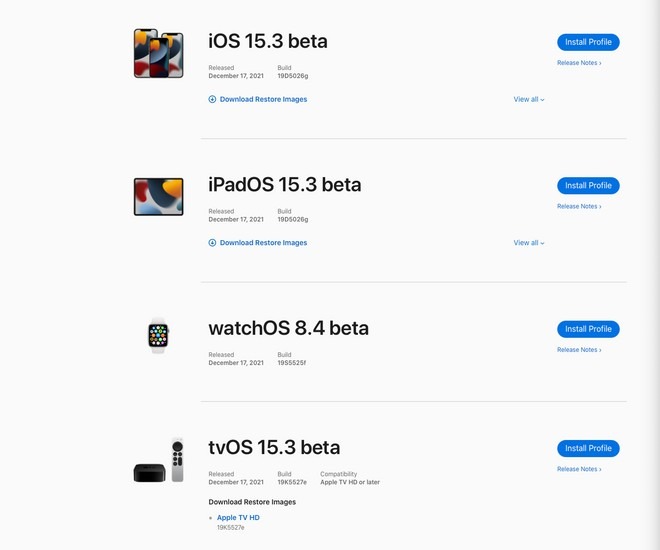
Task: Install Profile for watchOS 8.4 beta
Action: [x=588, y=329]
